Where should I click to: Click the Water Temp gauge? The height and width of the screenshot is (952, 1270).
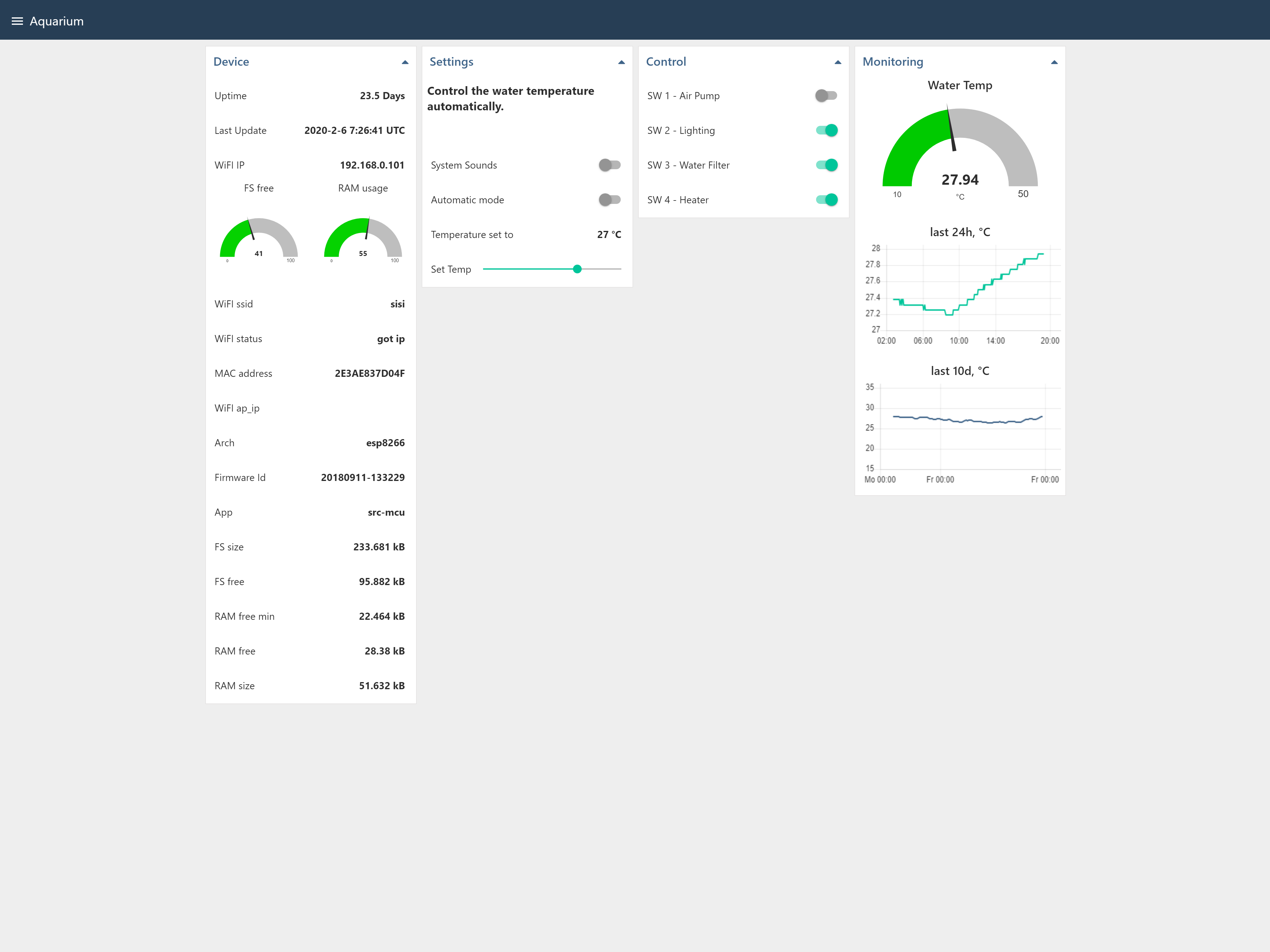coord(959,151)
